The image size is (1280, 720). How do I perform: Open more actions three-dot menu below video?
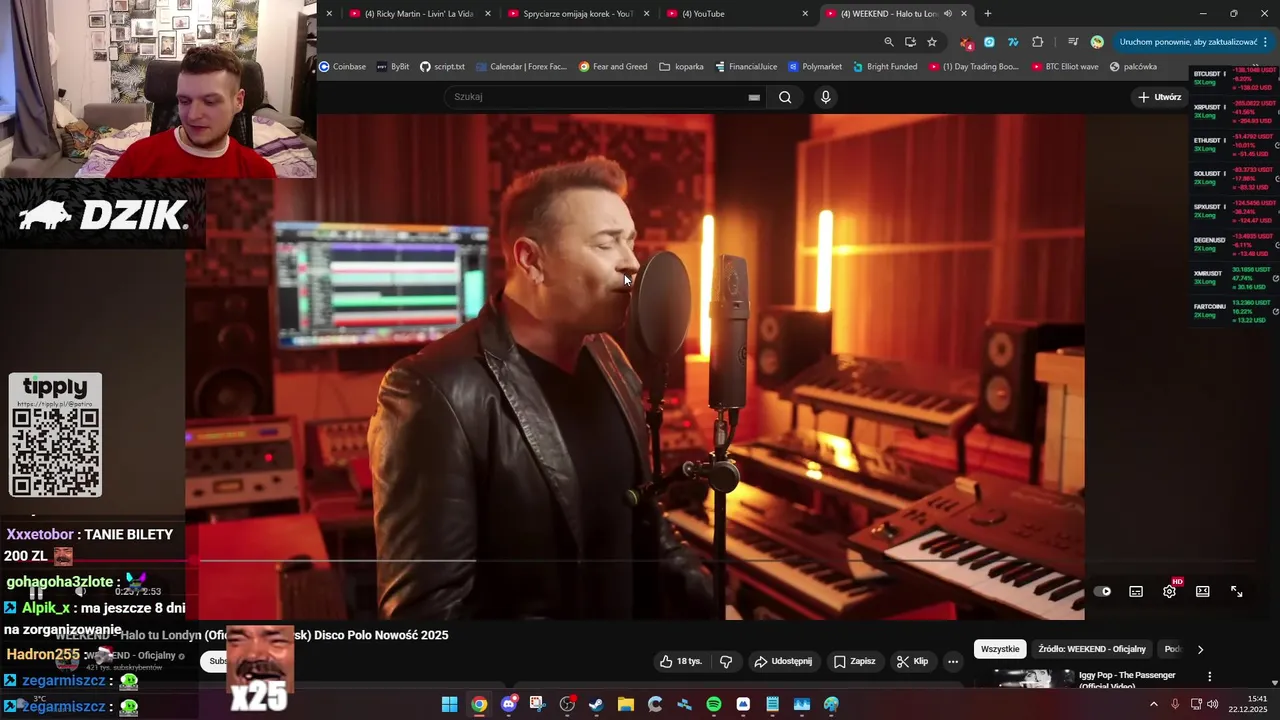point(953,661)
